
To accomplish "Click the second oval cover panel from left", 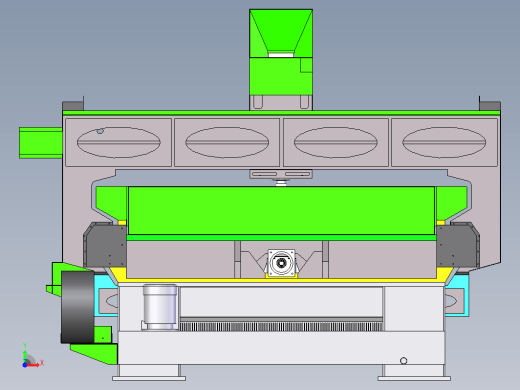I will tap(227, 142).
